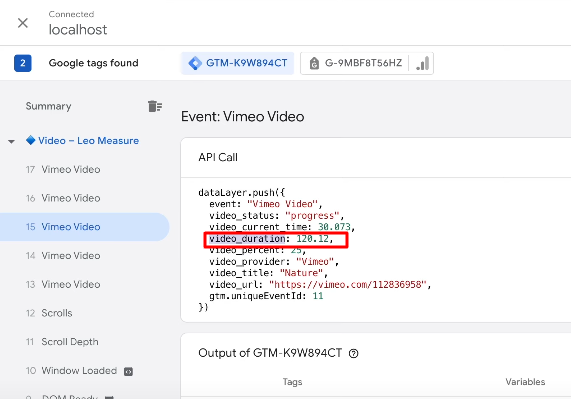The width and height of the screenshot is (571, 399).
Task: Click the signal bars icon beside G-9MBF8T56HZ
Action: point(422,63)
